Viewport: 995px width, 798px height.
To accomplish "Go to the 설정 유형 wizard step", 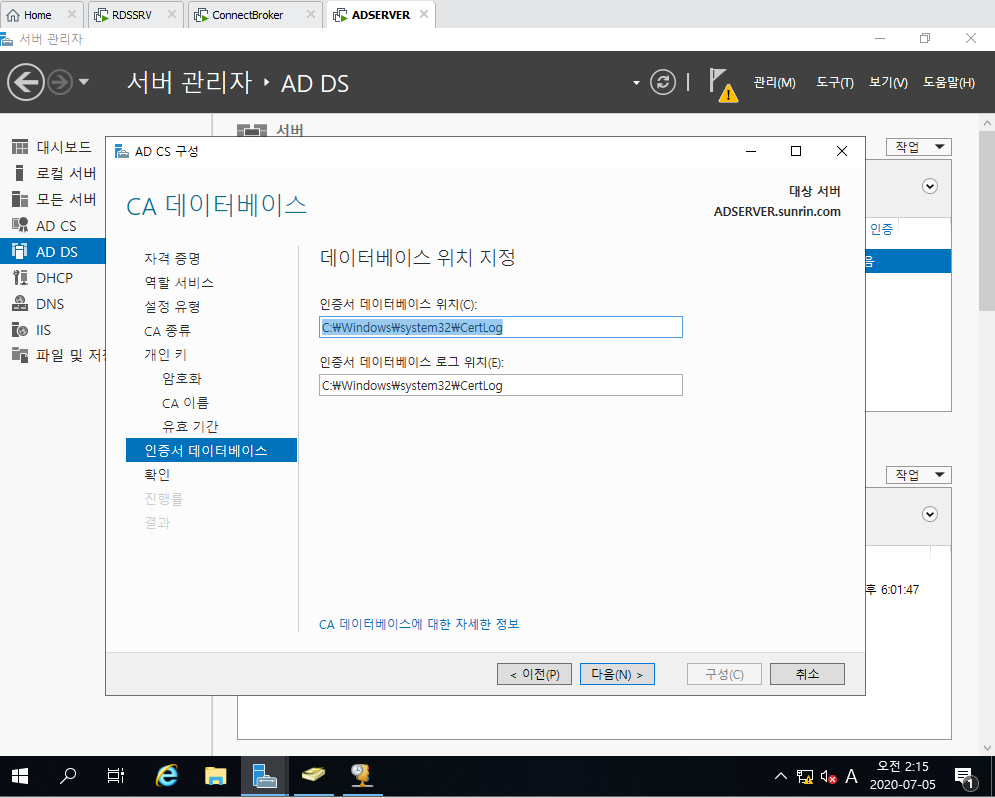I will [x=172, y=306].
